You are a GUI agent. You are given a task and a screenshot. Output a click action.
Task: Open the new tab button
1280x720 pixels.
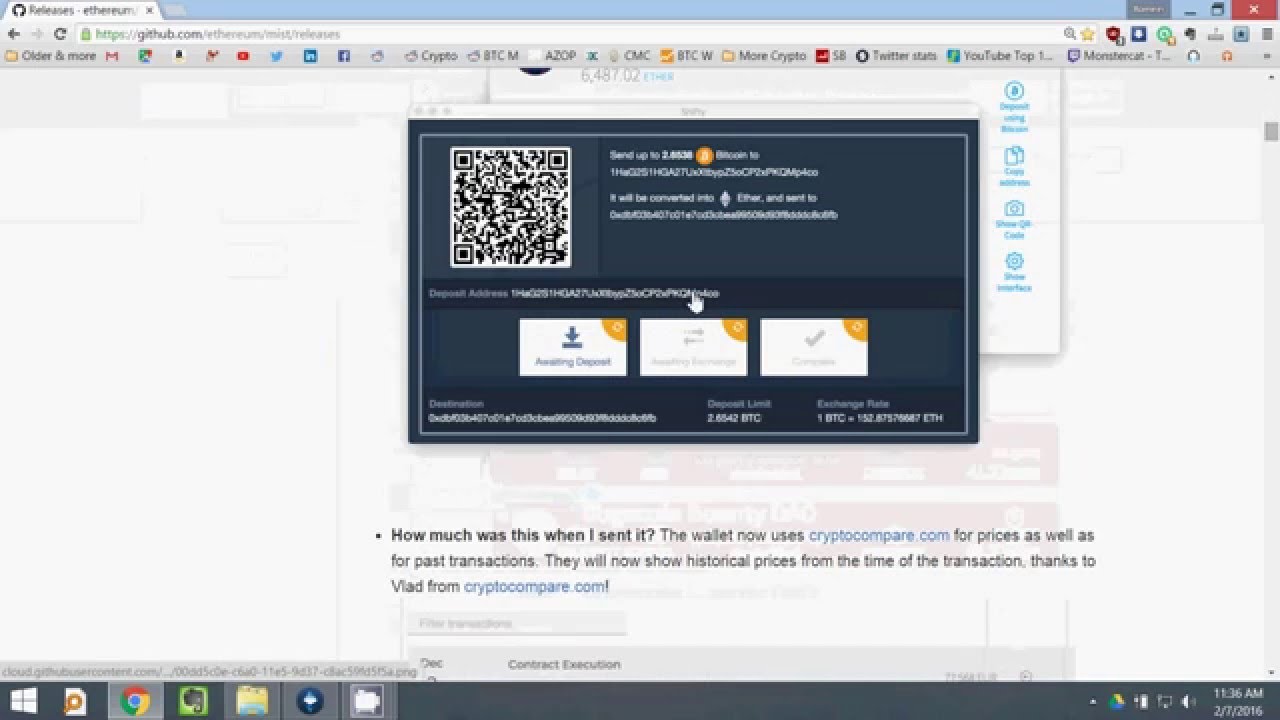pos(175,10)
